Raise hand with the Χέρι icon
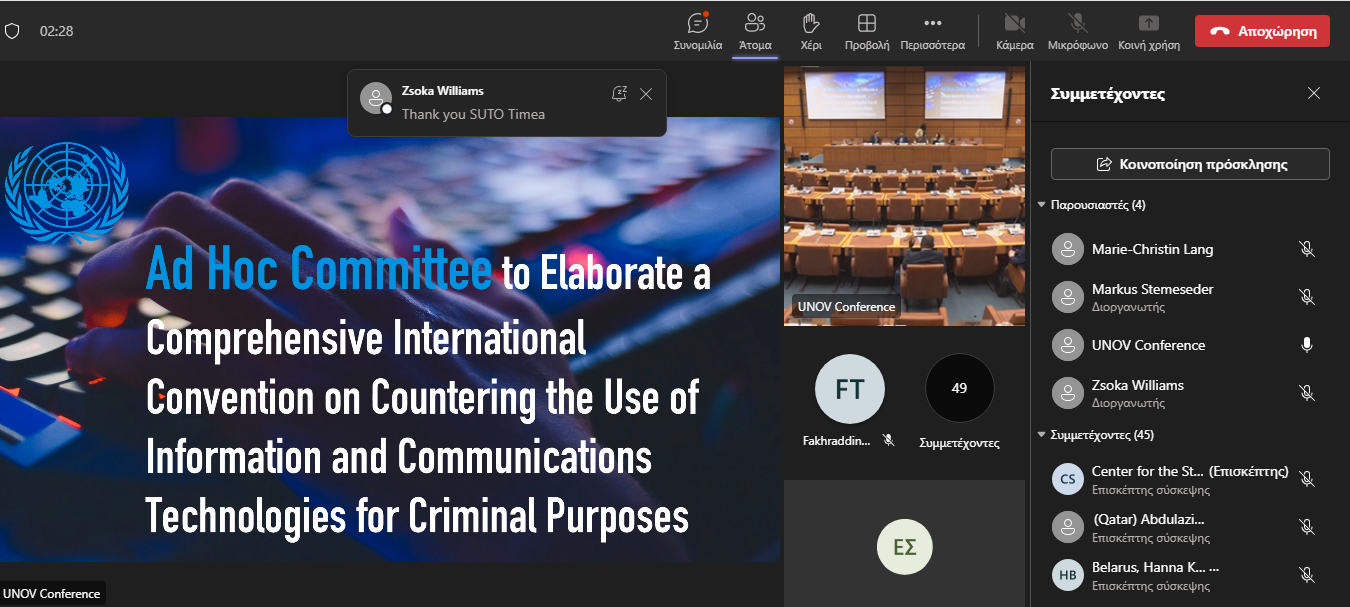This screenshot has width=1350, height=607. [811, 30]
